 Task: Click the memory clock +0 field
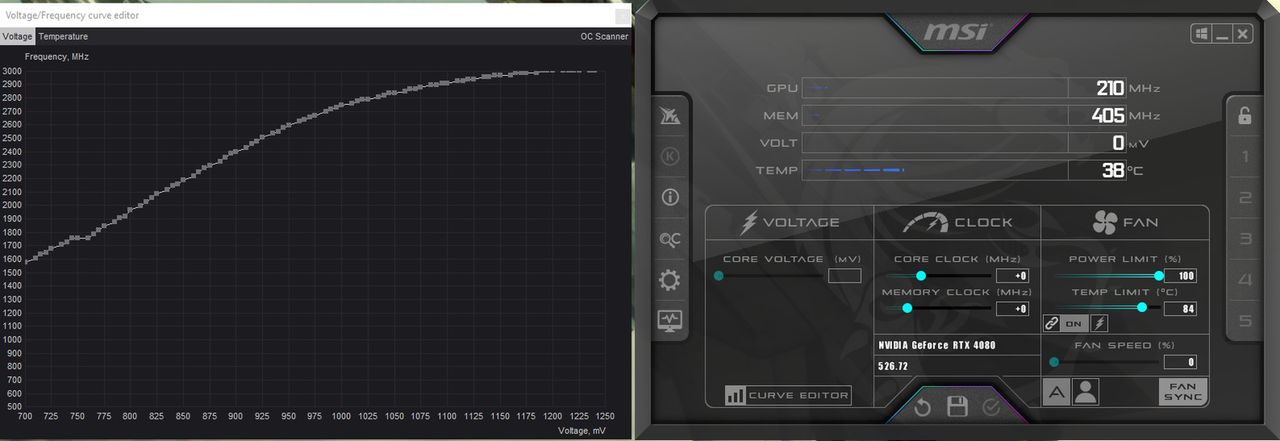(x=1013, y=308)
